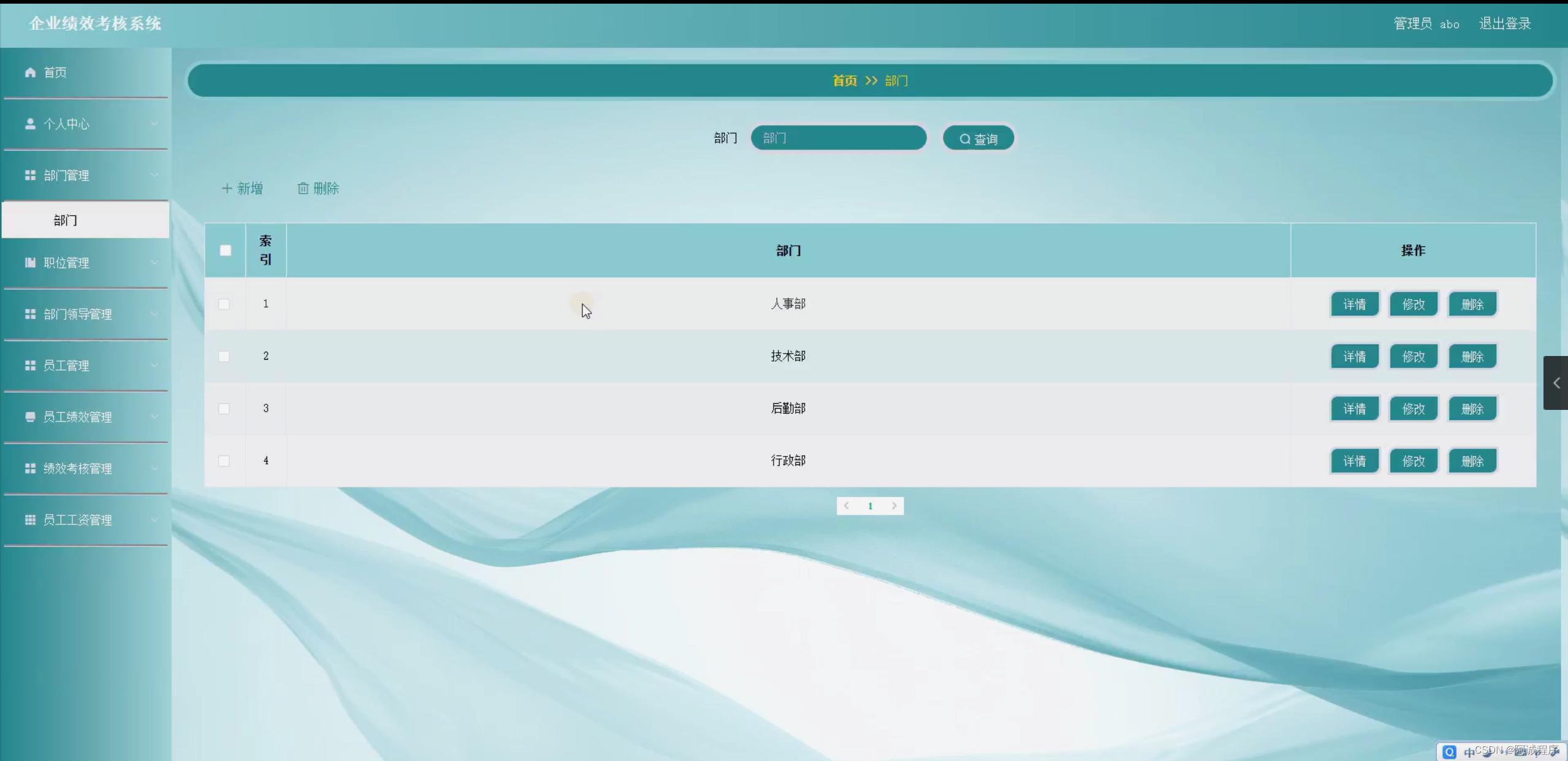
Task: Click the 部门 search input field
Action: [838, 138]
